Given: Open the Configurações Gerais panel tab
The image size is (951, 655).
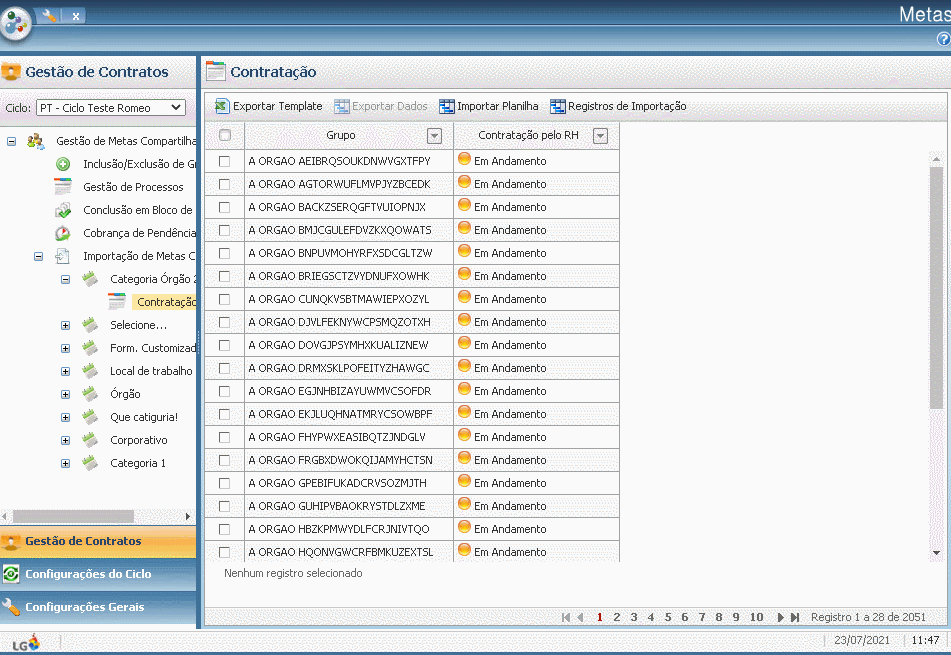Looking at the screenshot, I should (98, 607).
